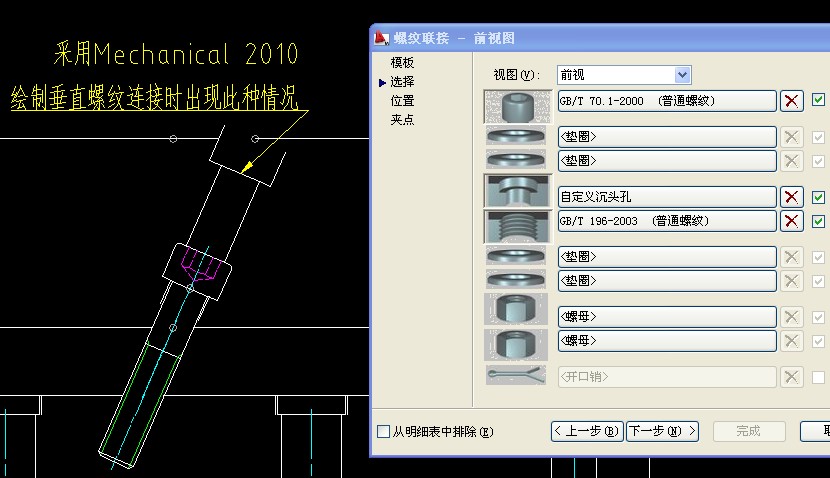Click the first washer thumbnail above the hole
Viewport: 830px width, 478px height.
pos(516,136)
